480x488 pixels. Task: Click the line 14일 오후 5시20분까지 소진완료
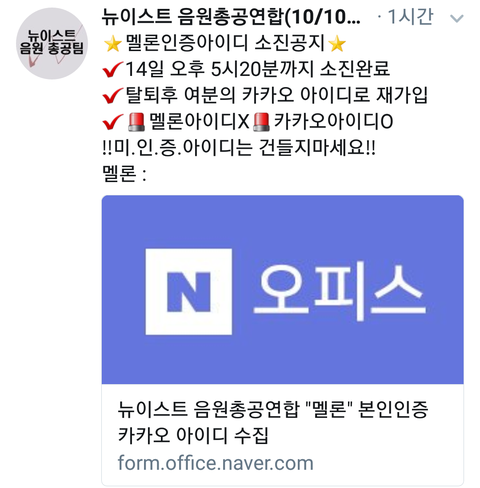[x=257, y=69]
